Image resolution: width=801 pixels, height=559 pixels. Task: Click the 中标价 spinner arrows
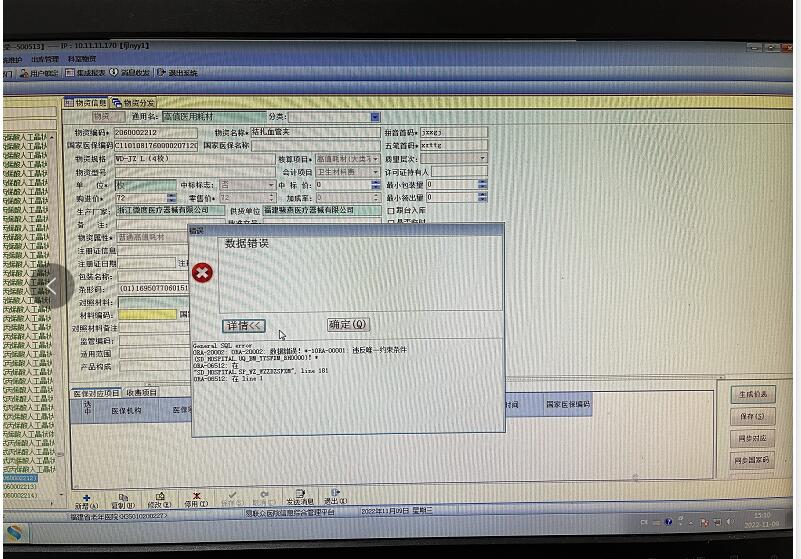point(376,184)
